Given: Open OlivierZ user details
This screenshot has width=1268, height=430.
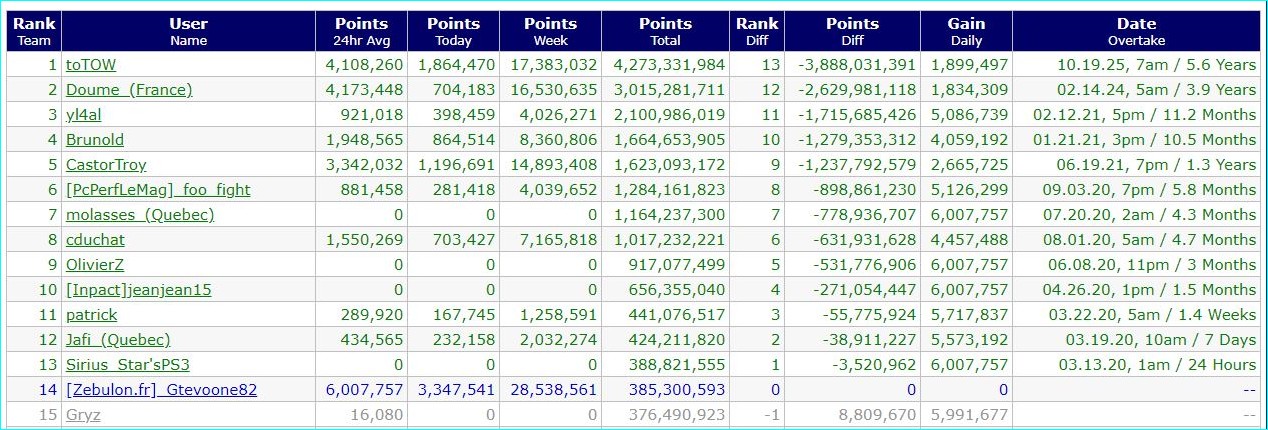Looking at the screenshot, I should 95,265.
